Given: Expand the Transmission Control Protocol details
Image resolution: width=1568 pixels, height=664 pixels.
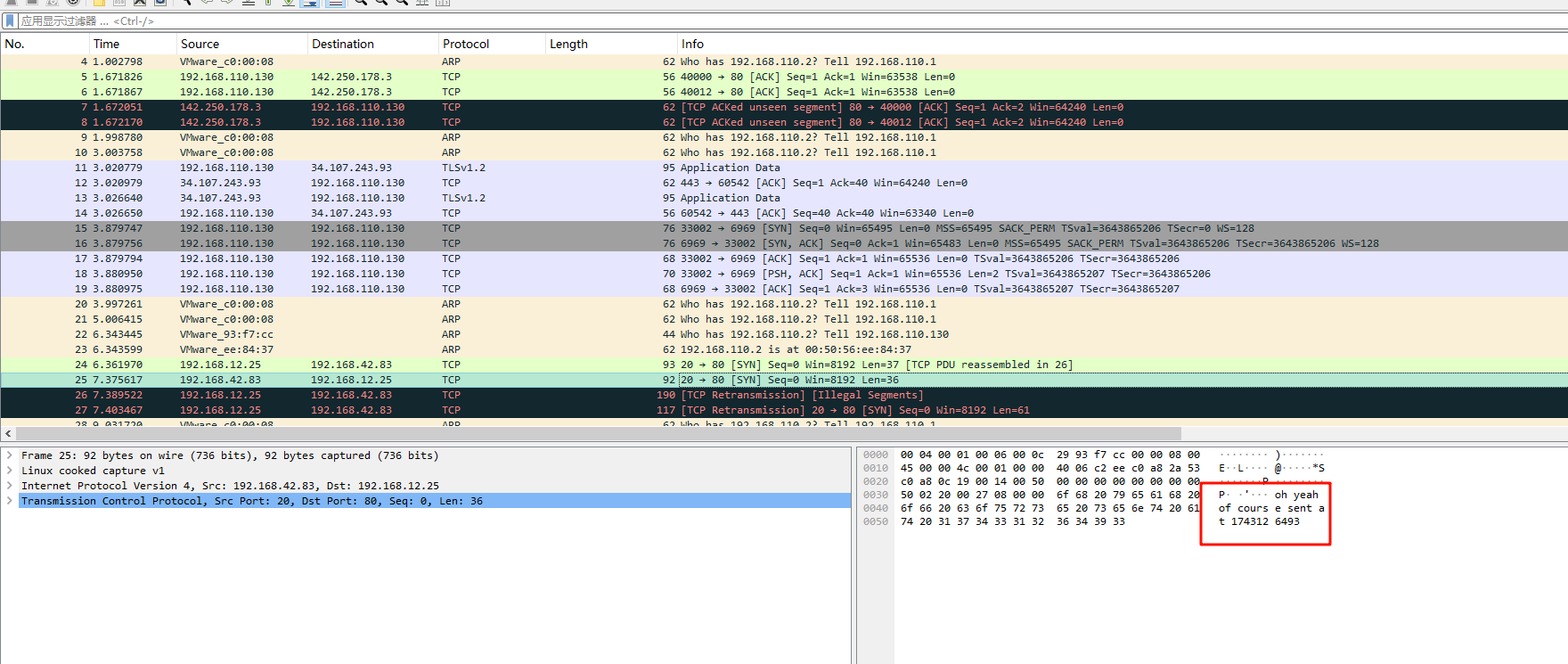Looking at the screenshot, I should coord(10,501).
